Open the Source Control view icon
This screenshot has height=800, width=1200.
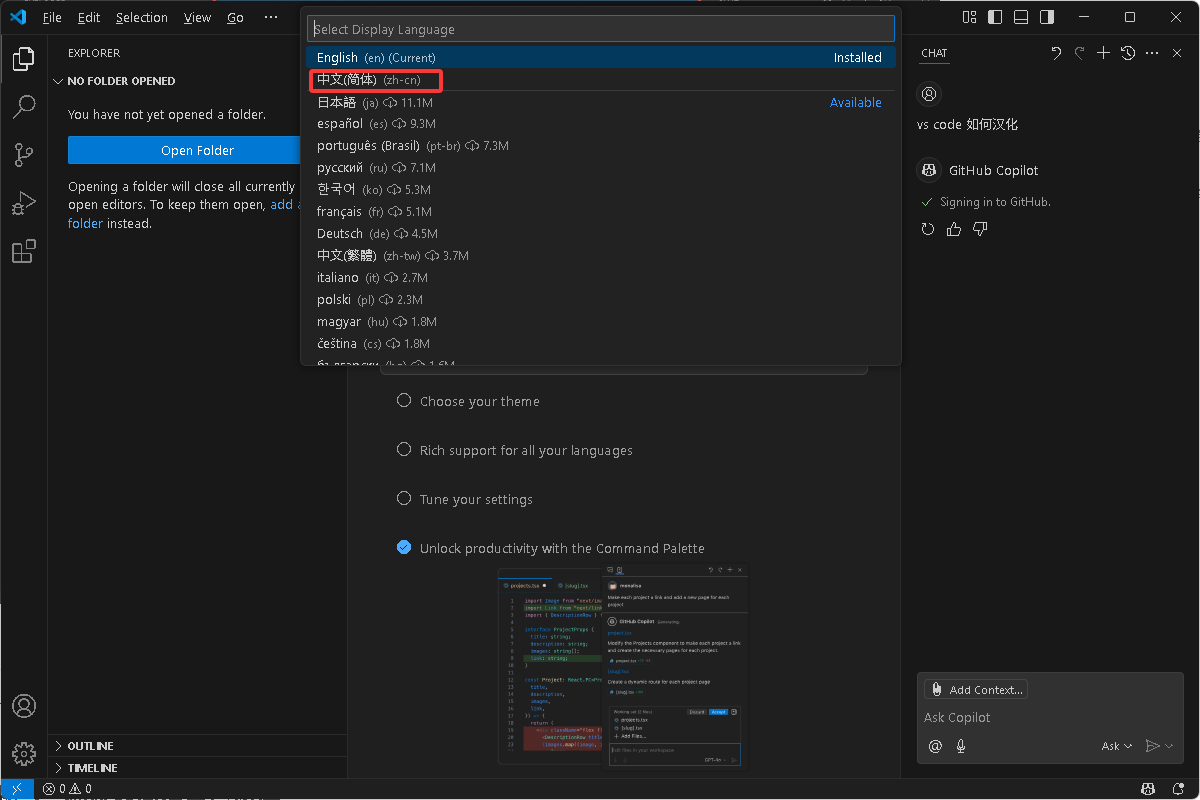coord(24,155)
